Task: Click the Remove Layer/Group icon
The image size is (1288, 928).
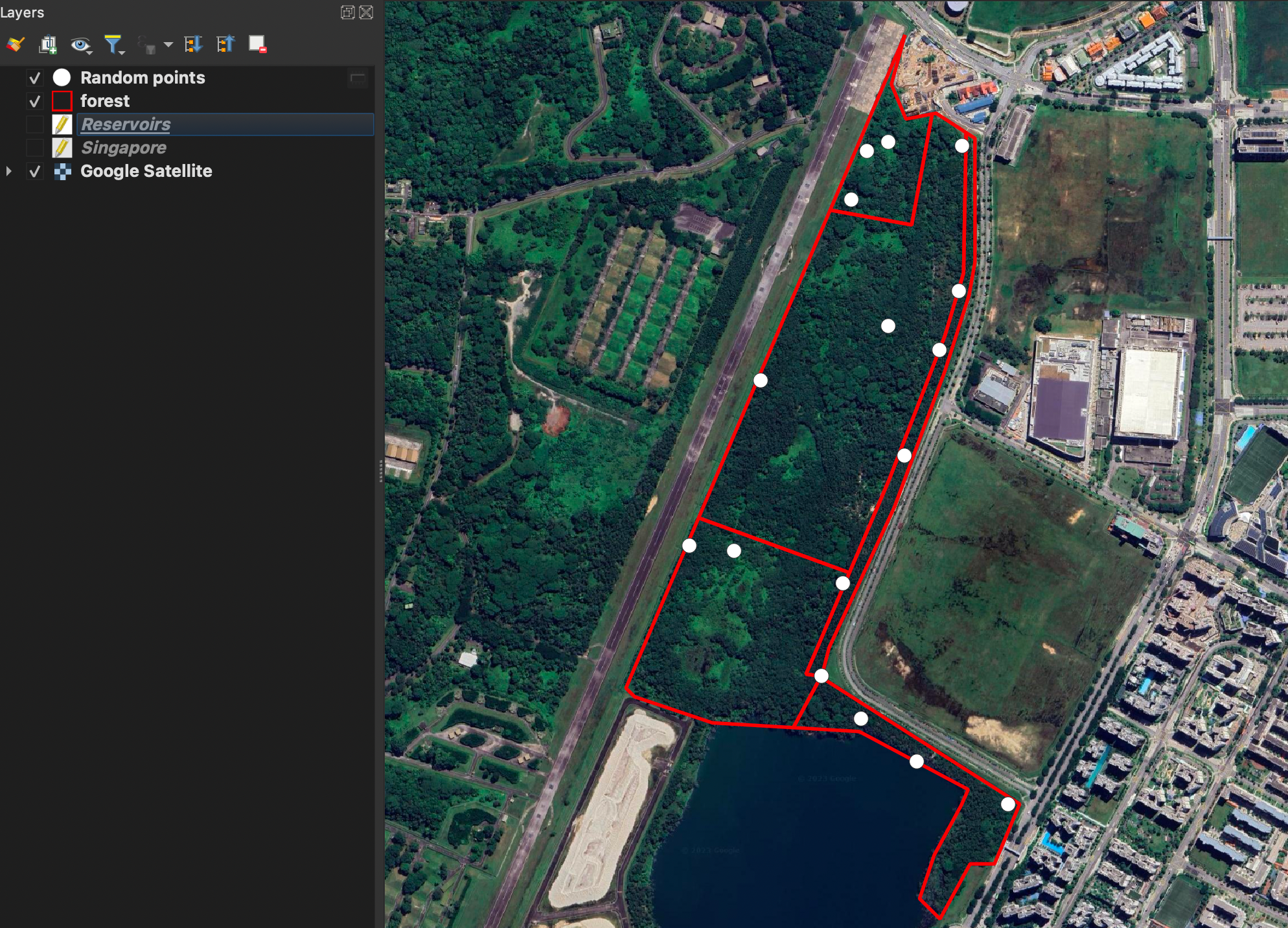Action: pyautogui.click(x=258, y=44)
